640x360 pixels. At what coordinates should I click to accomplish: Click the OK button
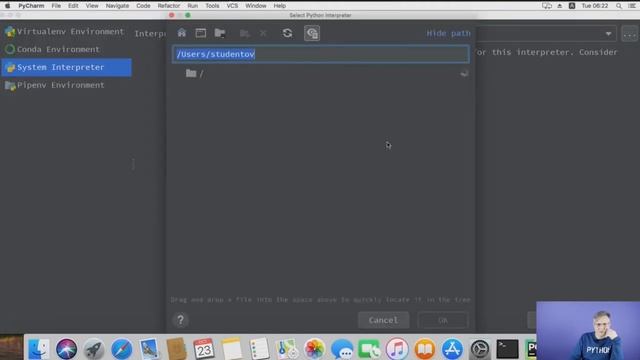coord(443,320)
